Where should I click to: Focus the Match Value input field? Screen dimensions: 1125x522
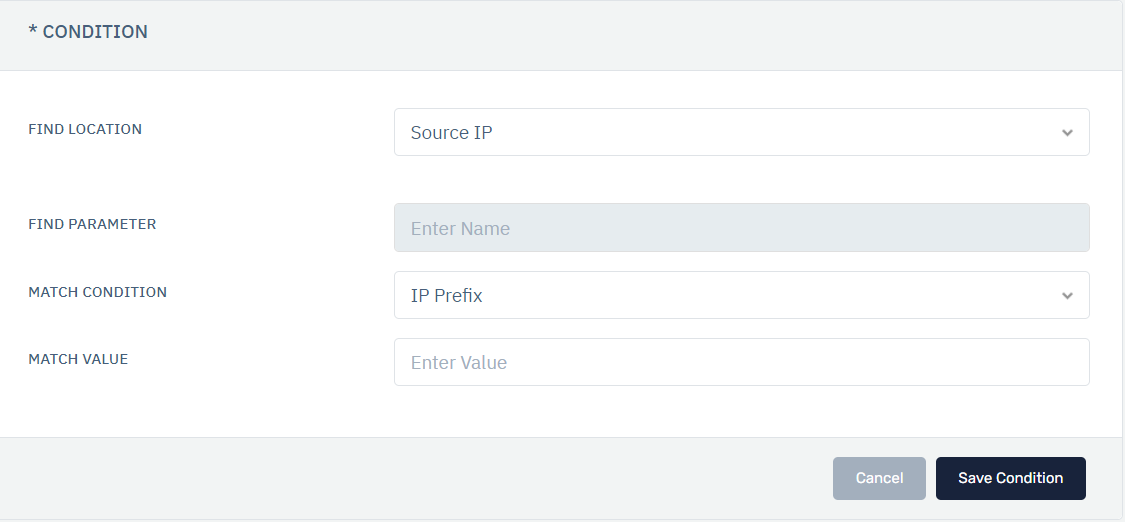point(740,362)
